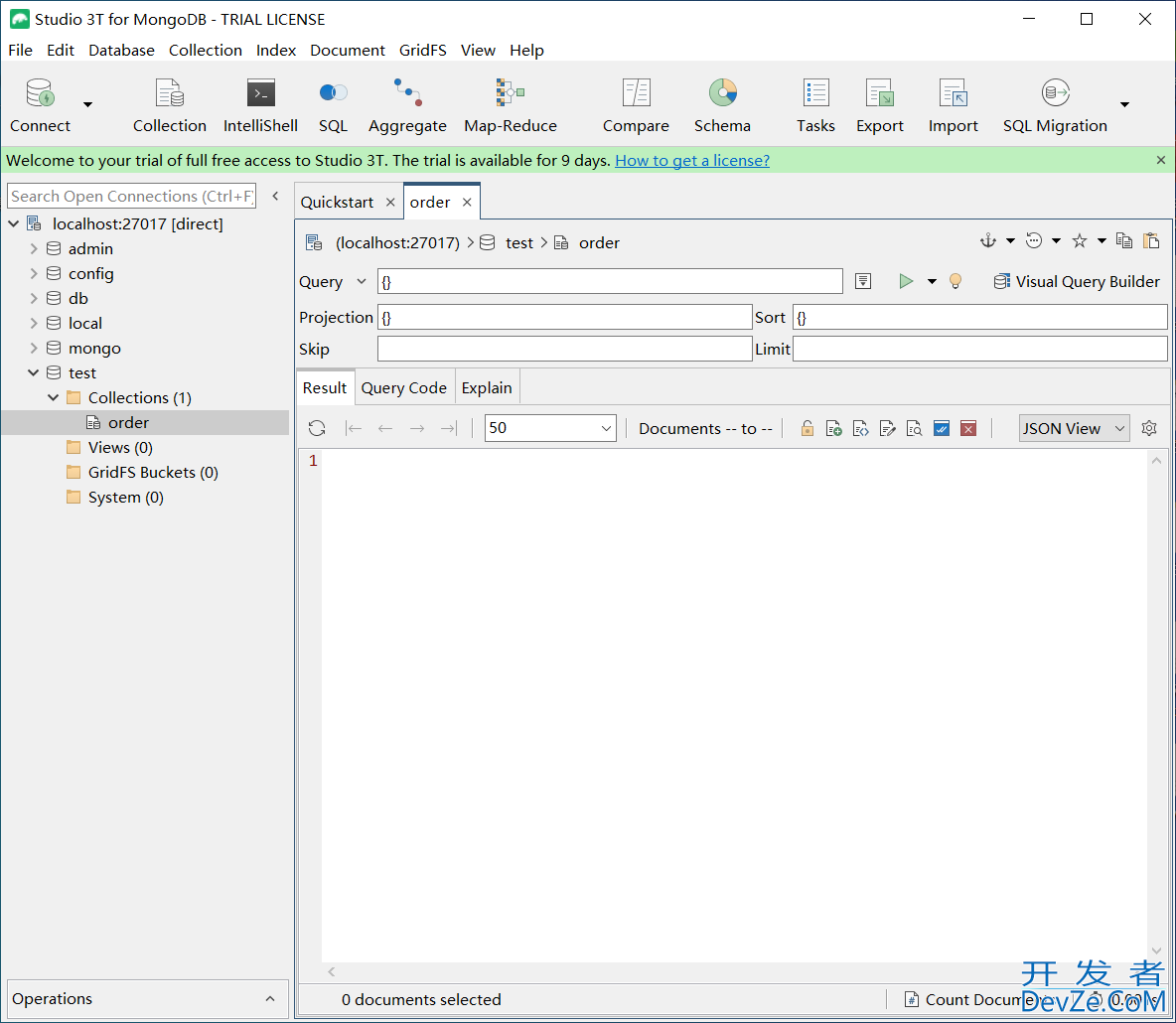Viewport: 1176px width, 1023px height.
Task: Close the order tab
Action: point(467,203)
